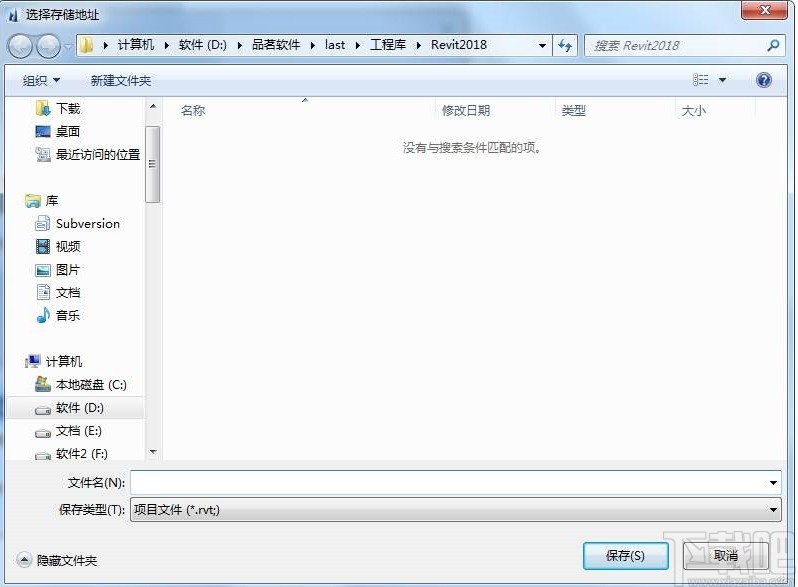
Task: Select 工程库 in the address breadcrumb
Action: 388,45
